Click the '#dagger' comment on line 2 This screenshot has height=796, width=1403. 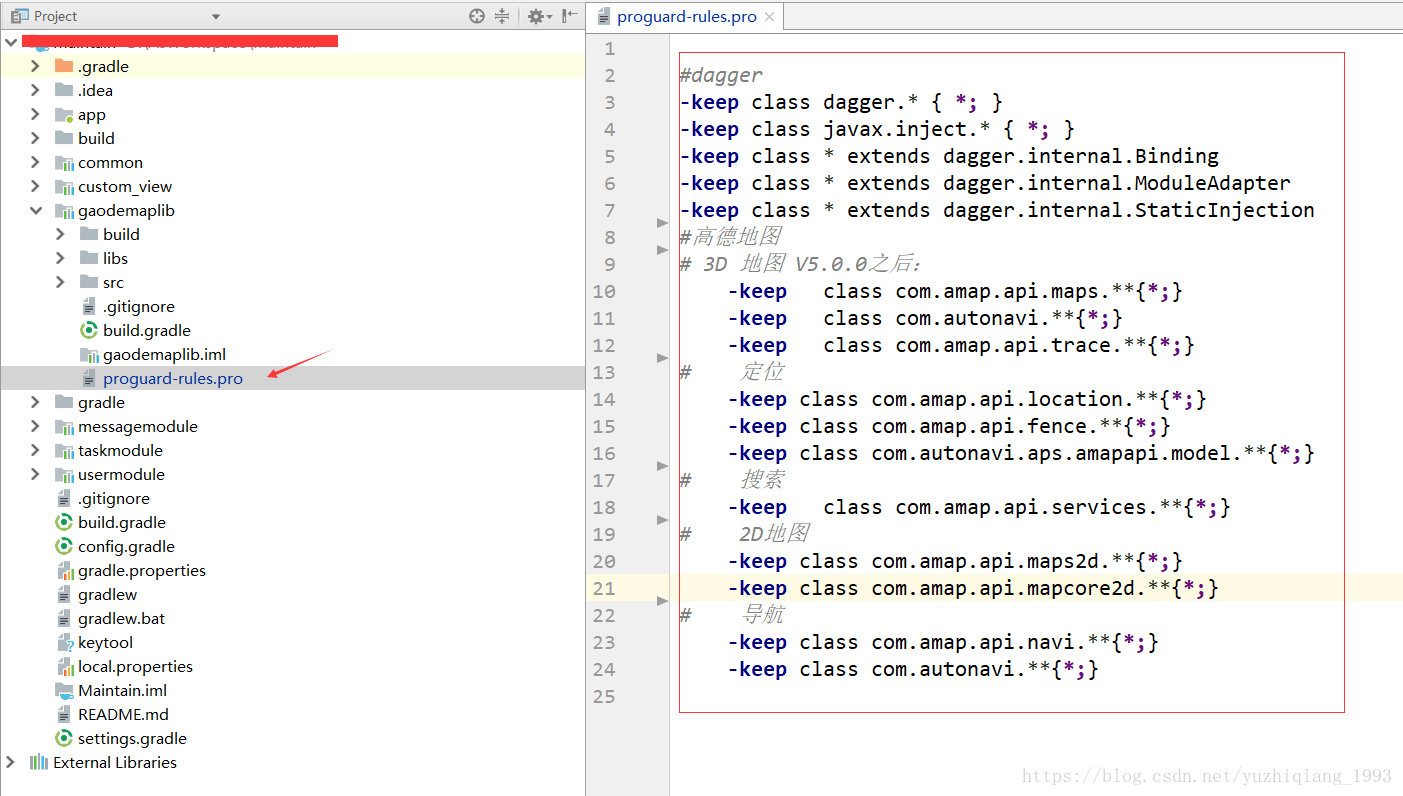(721, 75)
